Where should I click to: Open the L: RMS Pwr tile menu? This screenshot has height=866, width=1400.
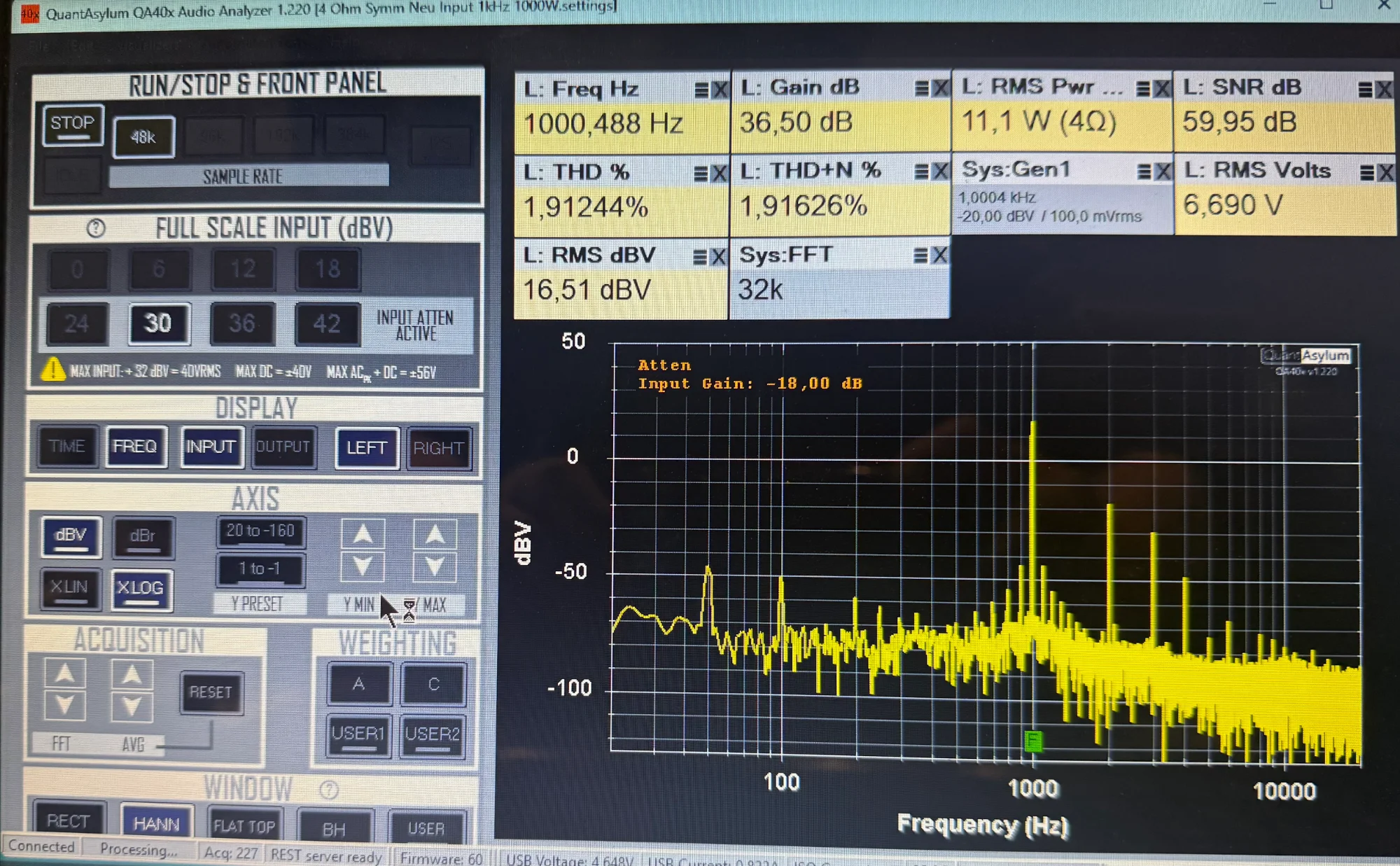(x=1143, y=89)
